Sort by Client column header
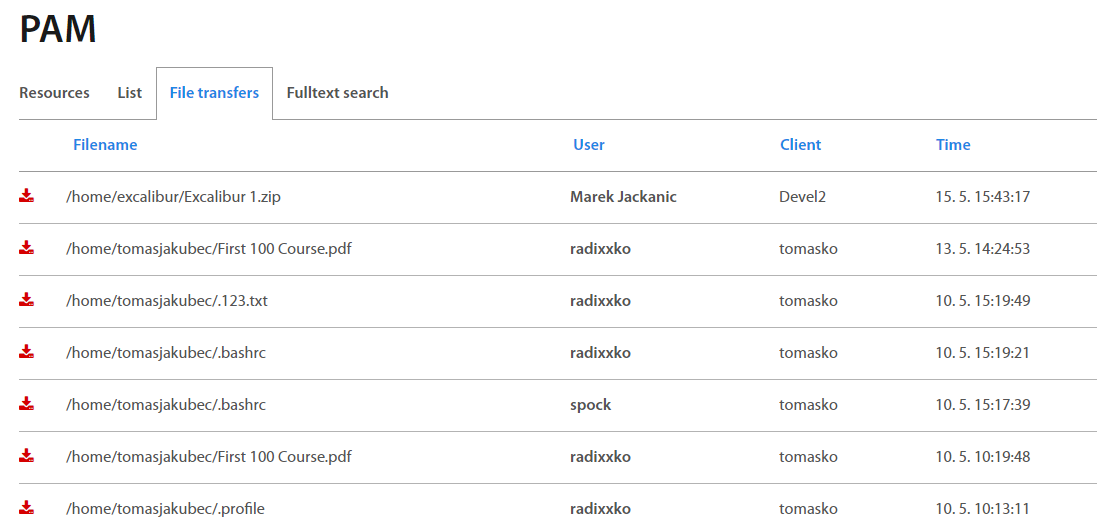Image resolution: width=1110 pixels, height=523 pixels. (800, 145)
